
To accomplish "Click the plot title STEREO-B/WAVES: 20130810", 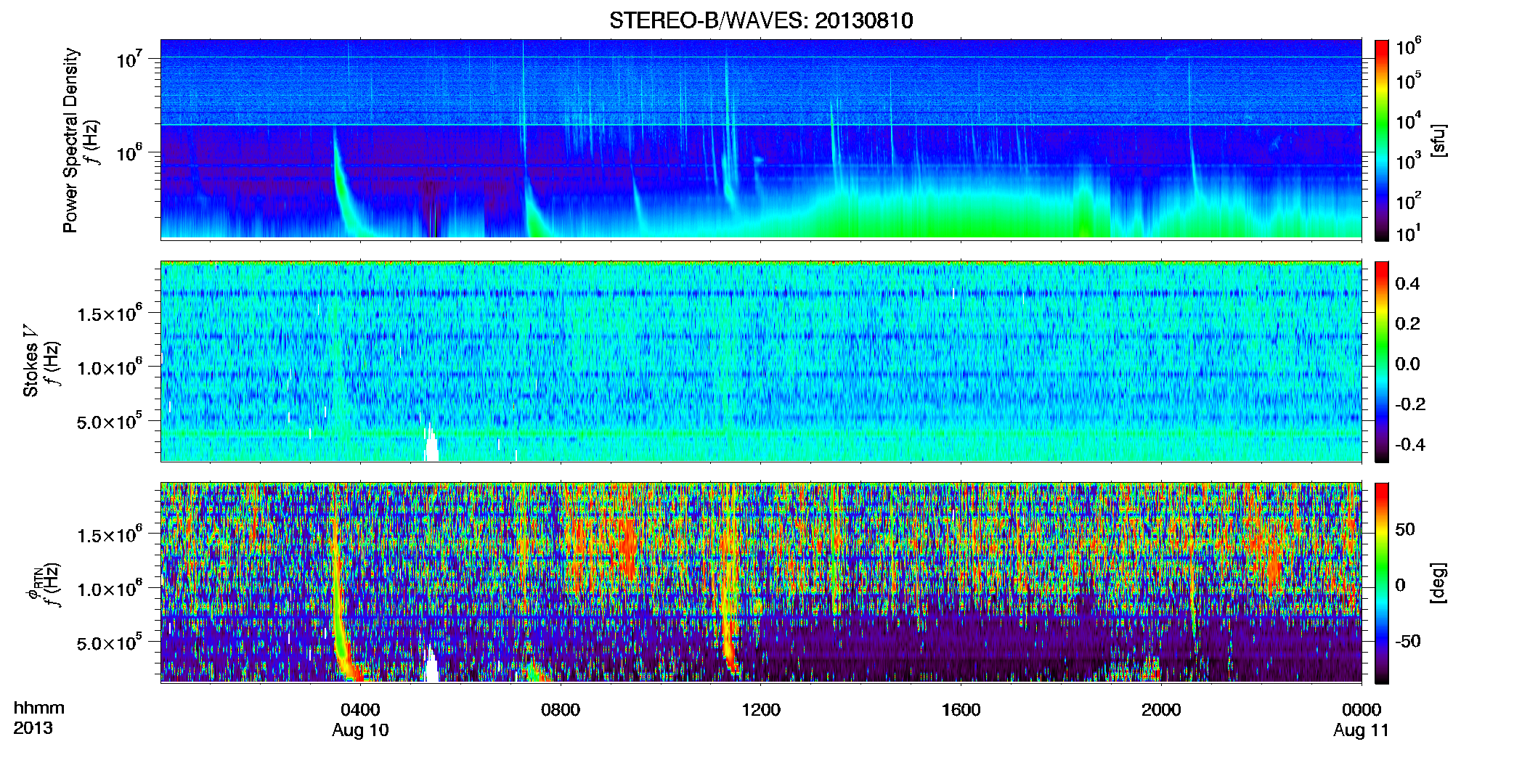I will point(761,20).
